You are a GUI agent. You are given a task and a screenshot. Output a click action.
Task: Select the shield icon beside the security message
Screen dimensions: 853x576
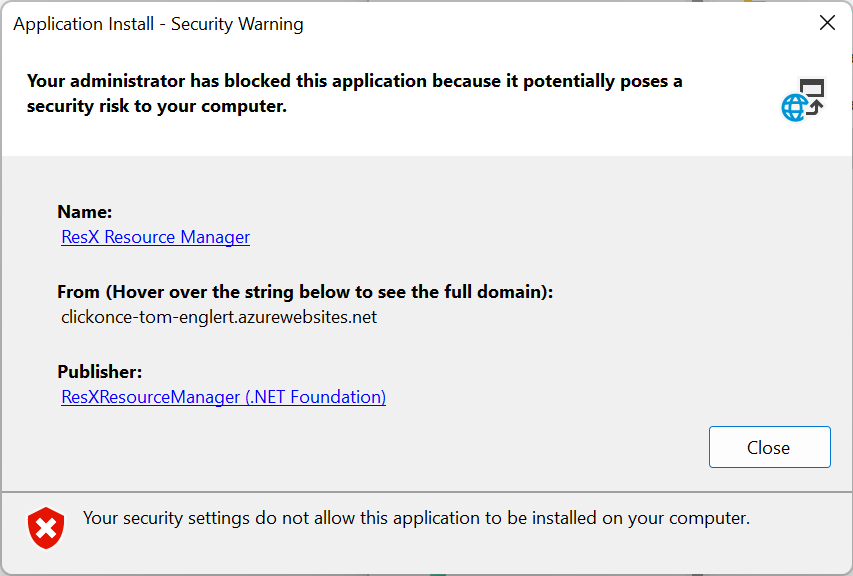[x=44, y=528]
